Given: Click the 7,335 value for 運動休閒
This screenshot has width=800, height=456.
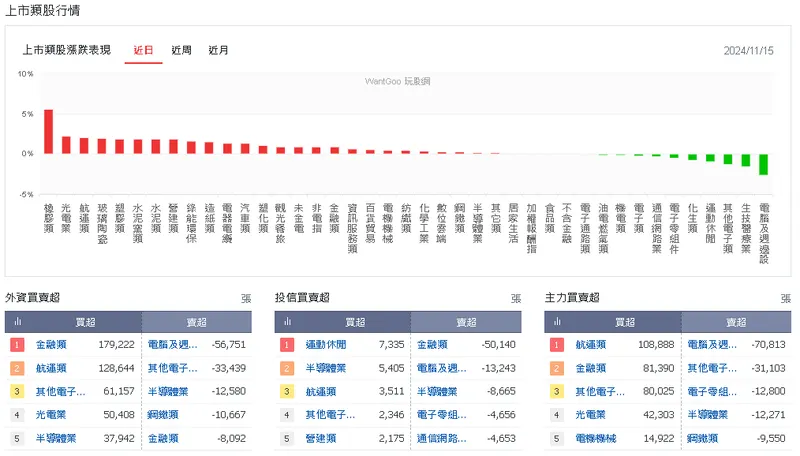Looking at the screenshot, I should (391, 345).
